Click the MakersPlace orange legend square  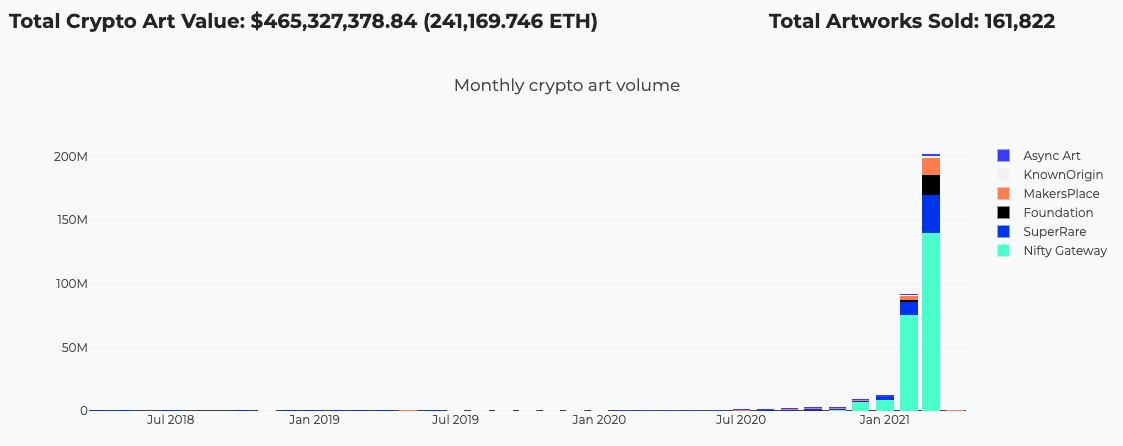1003,194
